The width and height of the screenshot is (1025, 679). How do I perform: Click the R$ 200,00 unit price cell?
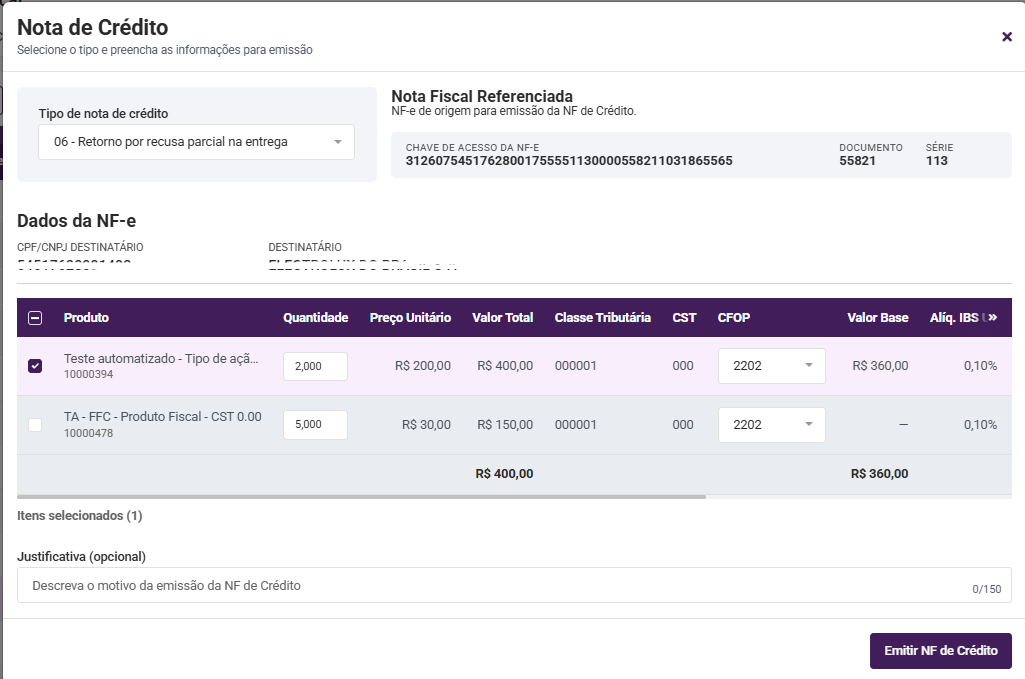pyautogui.click(x=422, y=366)
